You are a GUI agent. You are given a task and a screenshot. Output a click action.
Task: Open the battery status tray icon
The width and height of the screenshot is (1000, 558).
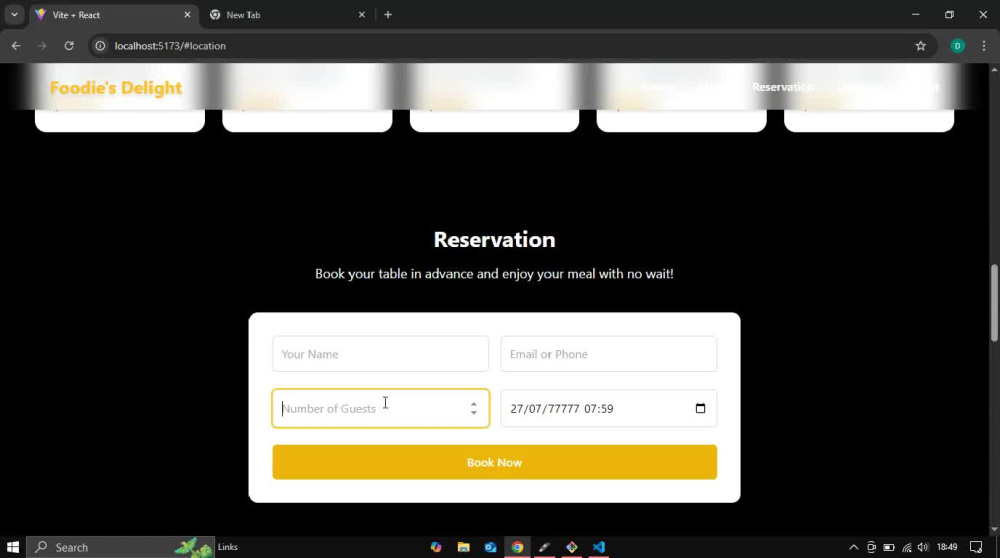[889, 547]
